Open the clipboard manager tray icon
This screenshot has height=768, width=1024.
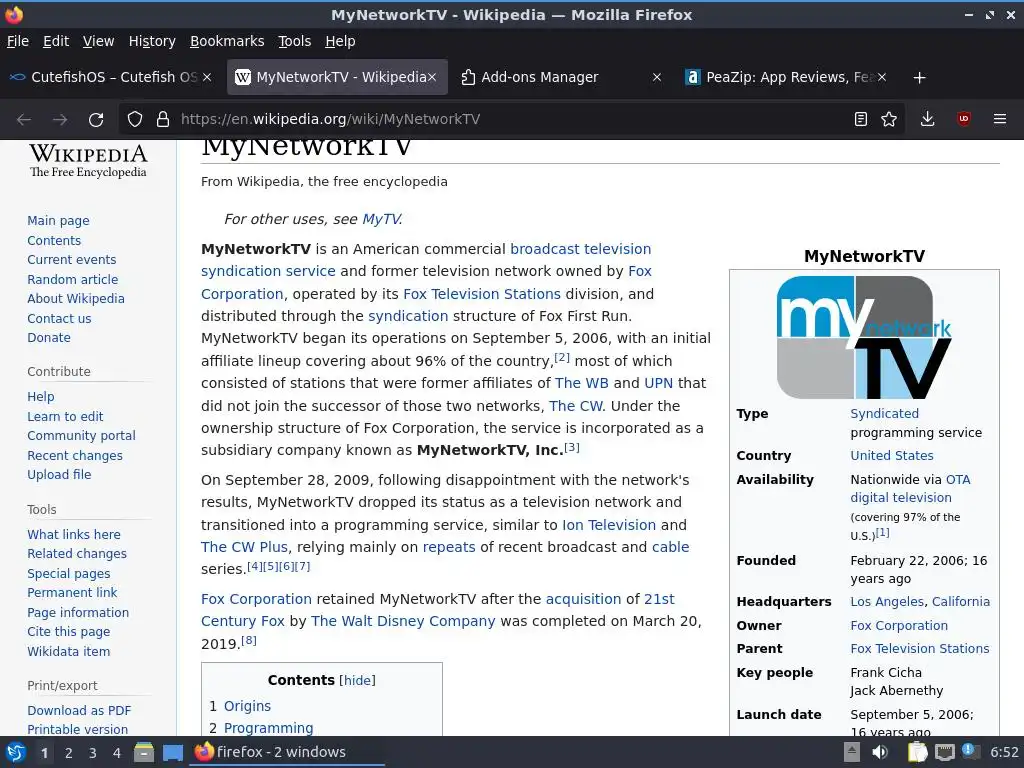point(917,752)
